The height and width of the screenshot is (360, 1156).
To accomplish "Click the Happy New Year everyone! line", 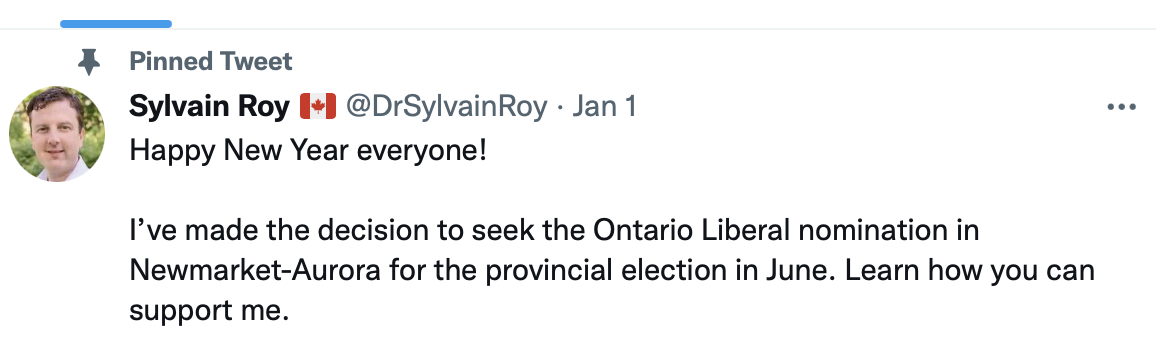I will pyautogui.click(x=308, y=151).
